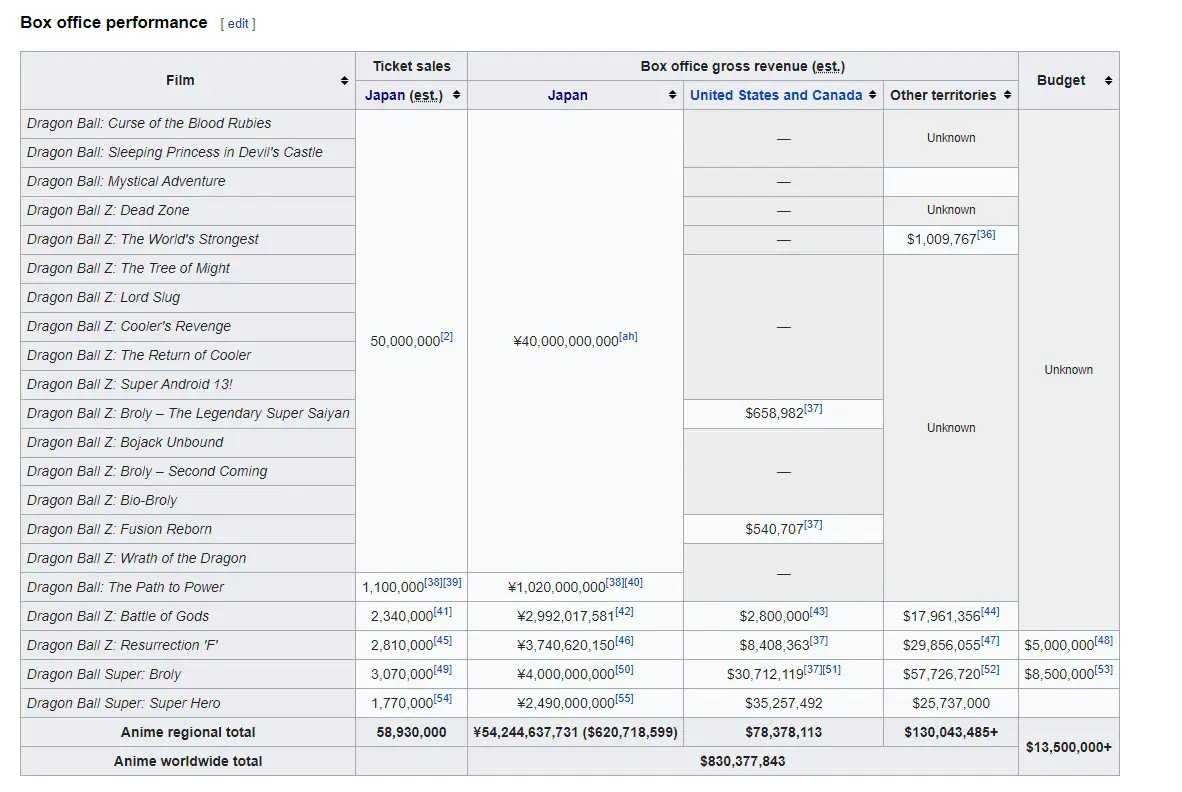
Task: Select Dragon Ball Z: Resurrection 'F' row
Action: [188, 646]
